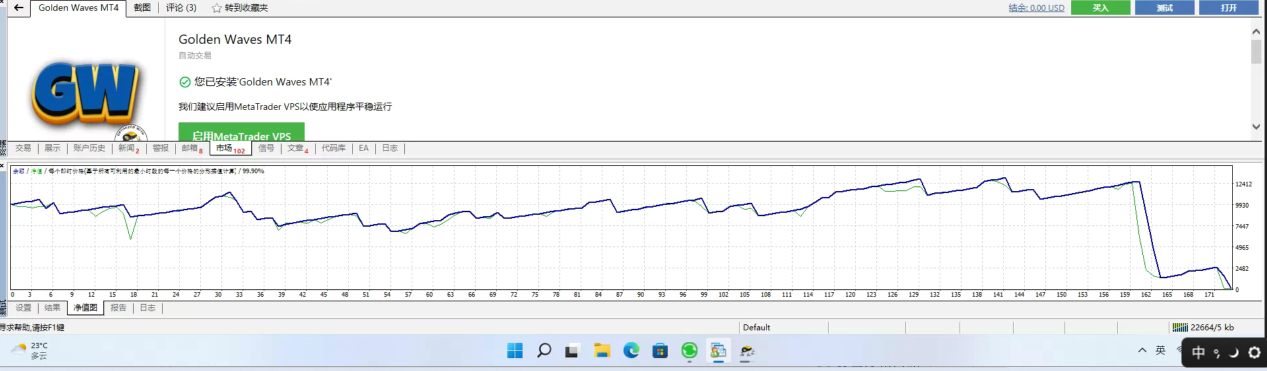Screen dimensions: 1267x371
Task: Switch to the 设置 tester tab
Action: 23,308
